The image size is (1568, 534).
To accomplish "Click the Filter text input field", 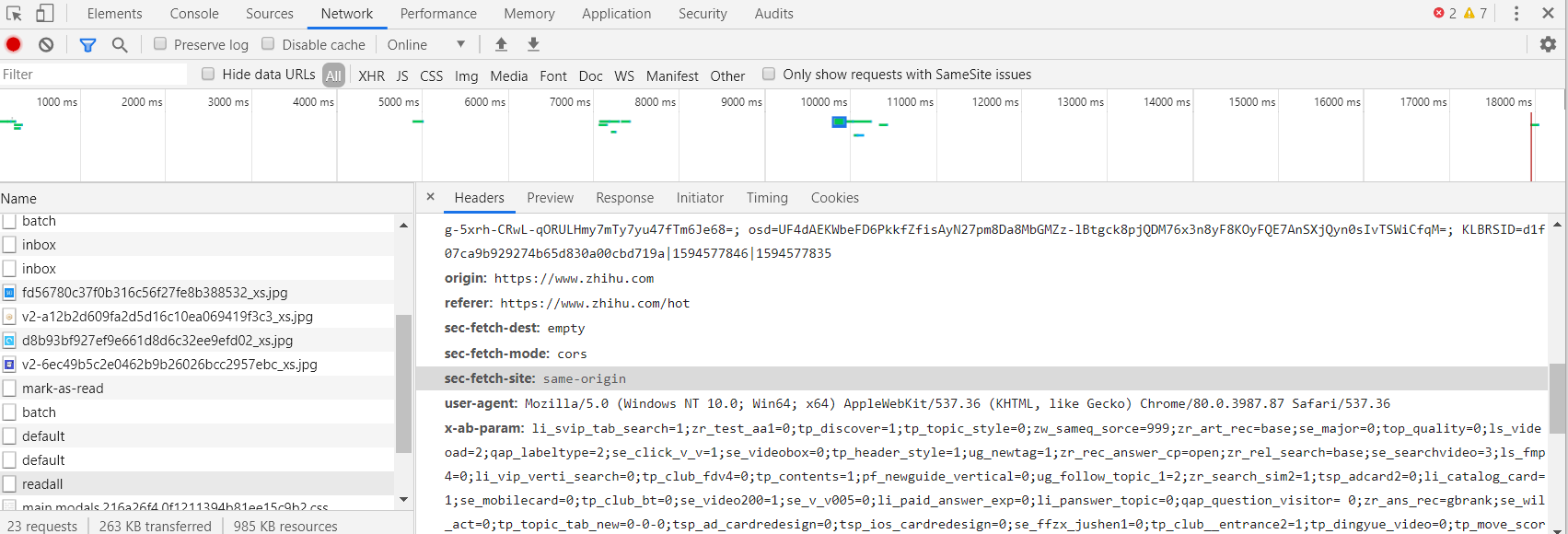I will pyautogui.click(x=92, y=75).
